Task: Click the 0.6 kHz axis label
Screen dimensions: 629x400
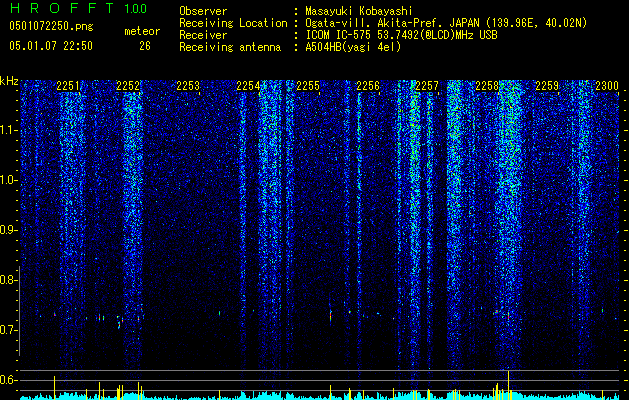Action: [7, 380]
